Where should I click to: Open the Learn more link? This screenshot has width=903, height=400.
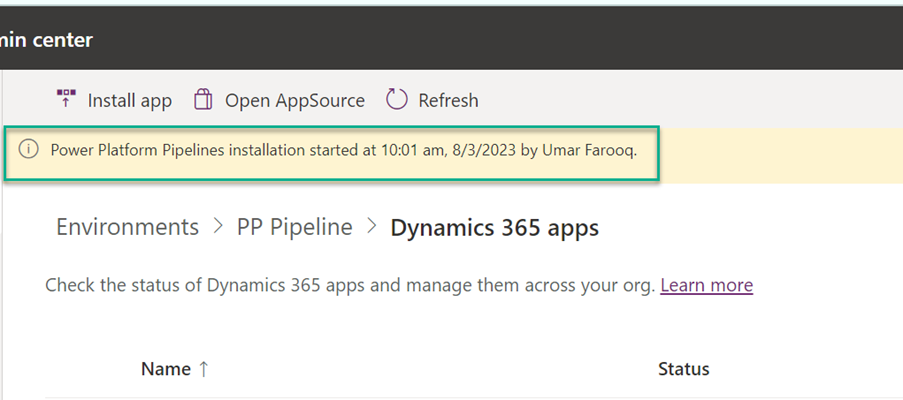(x=706, y=285)
